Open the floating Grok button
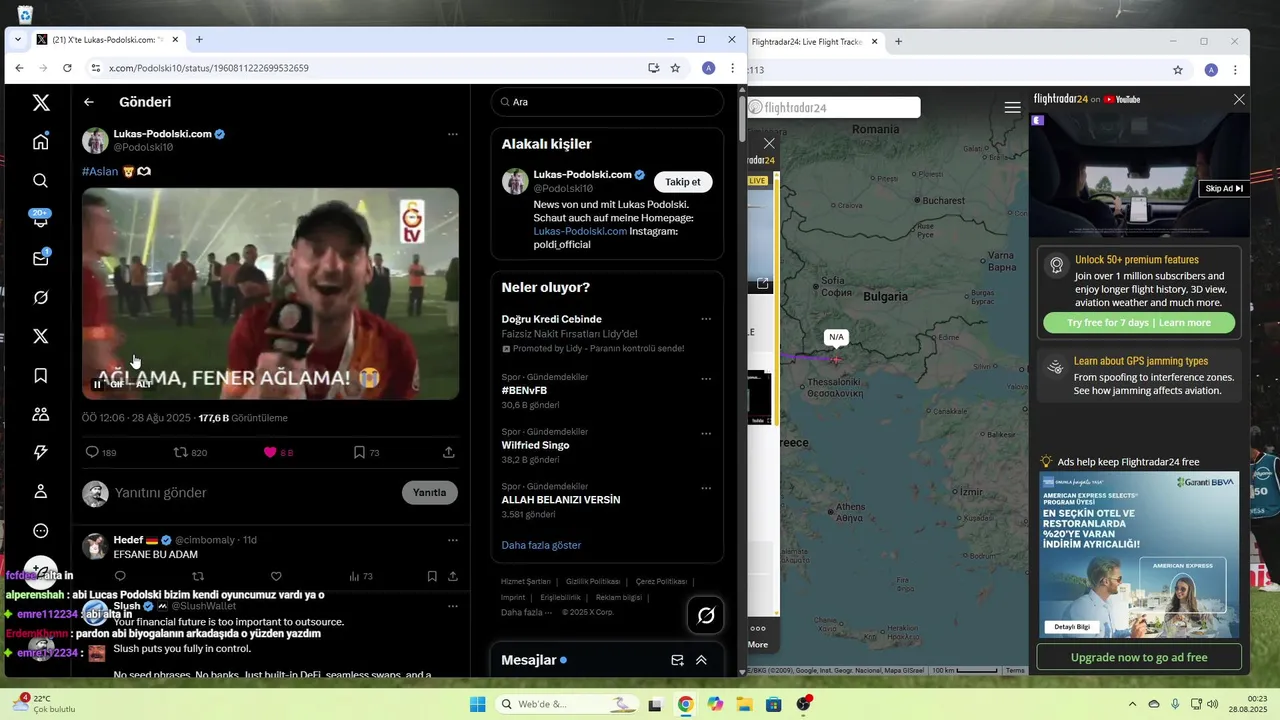Screen dimensions: 1280x720 tap(706, 615)
